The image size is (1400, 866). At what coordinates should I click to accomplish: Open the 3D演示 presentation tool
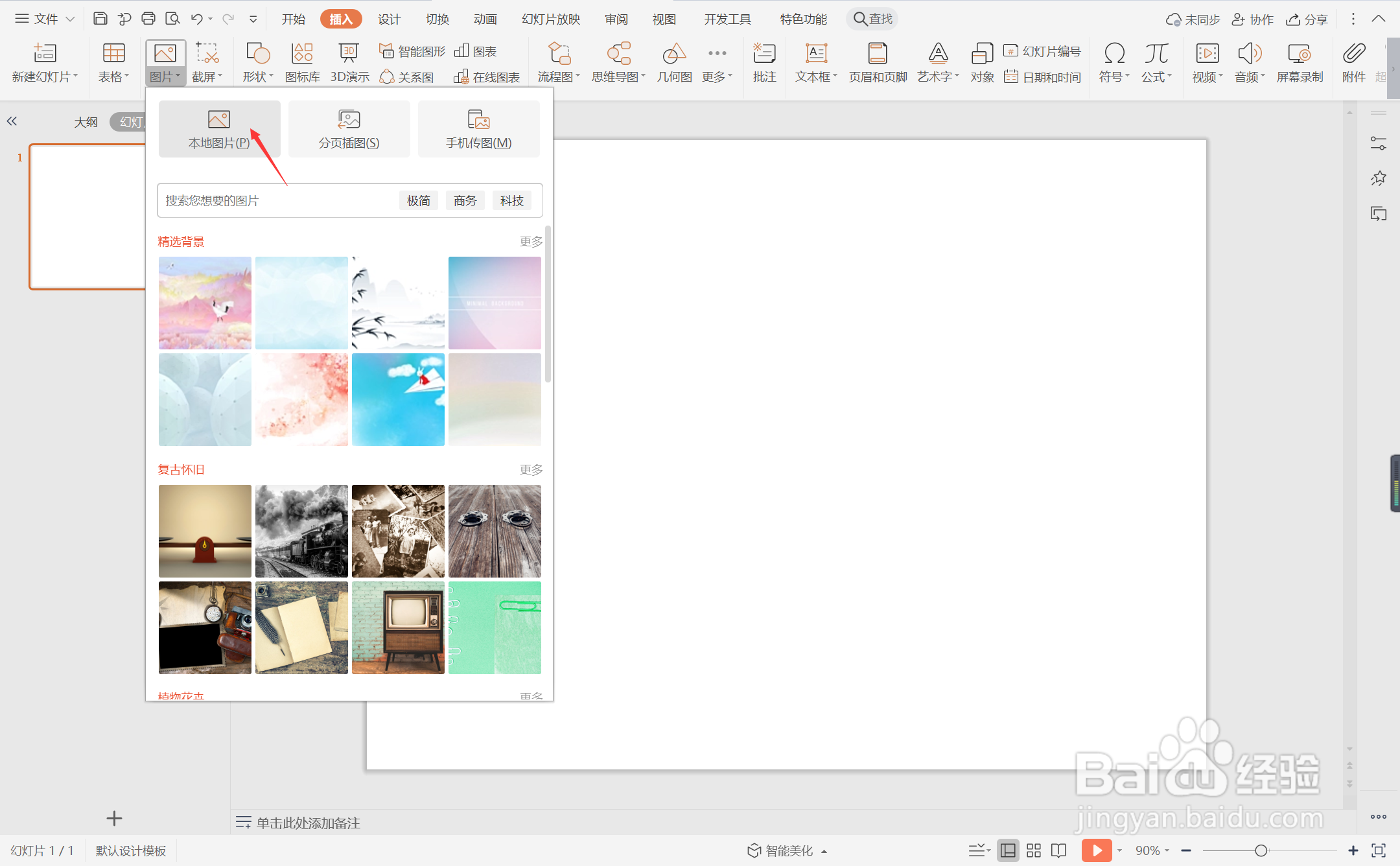[349, 63]
